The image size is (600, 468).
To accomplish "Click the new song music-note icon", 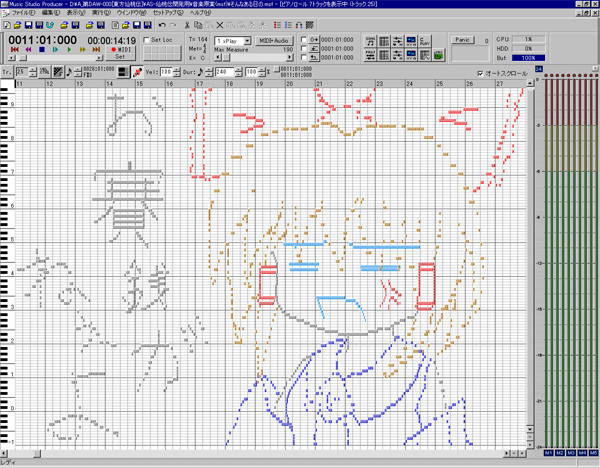I will [x=7, y=25].
